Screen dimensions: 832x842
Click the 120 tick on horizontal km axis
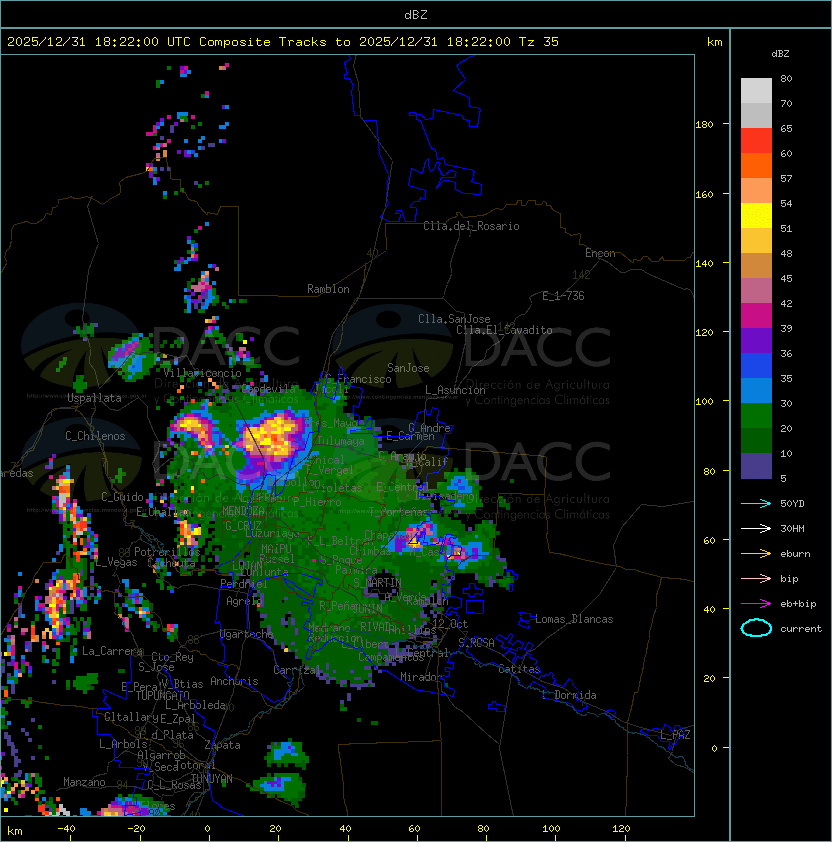click(621, 828)
